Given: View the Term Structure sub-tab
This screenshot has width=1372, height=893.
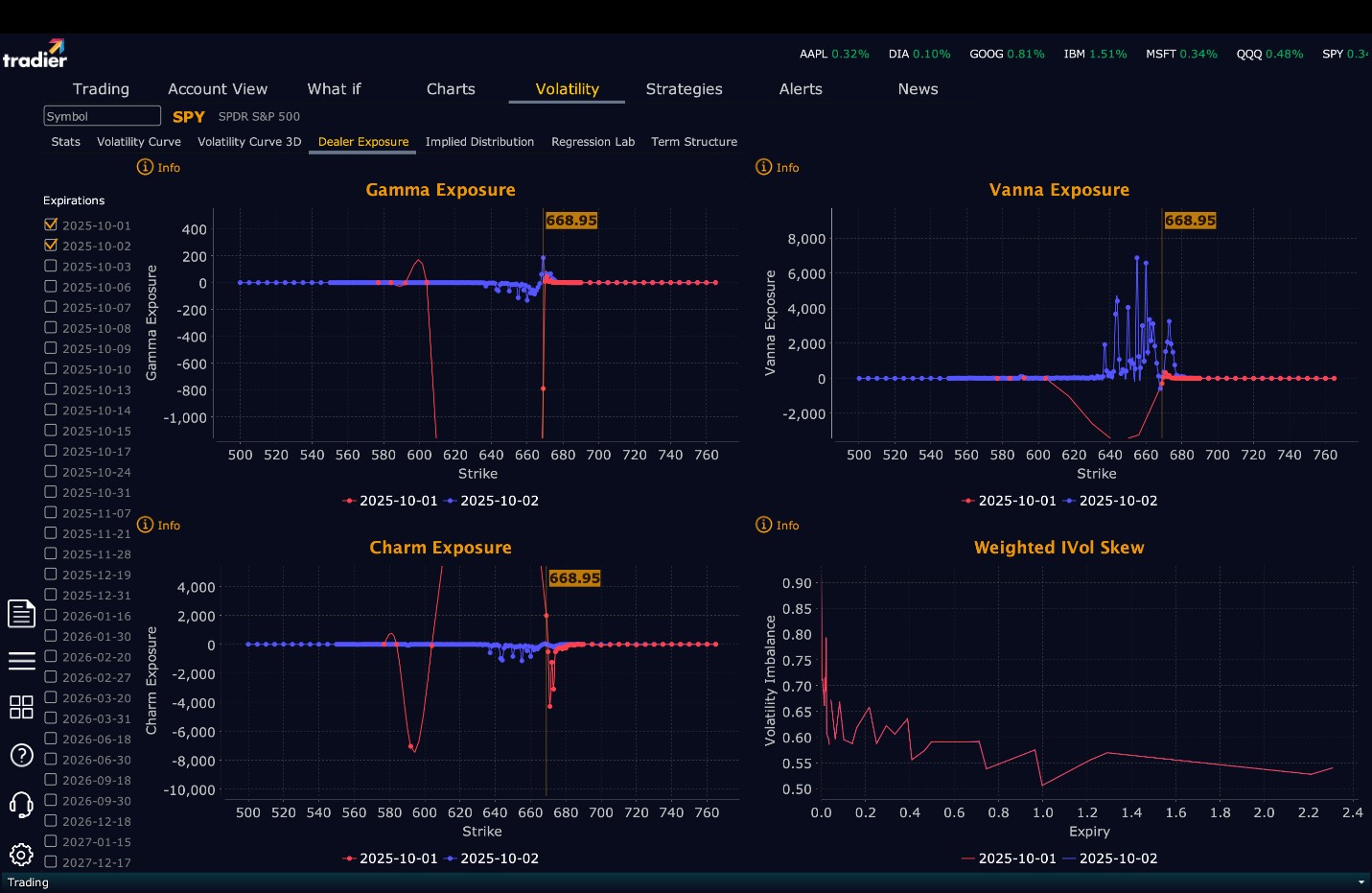Looking at the screenshot, I should point(694,142).
